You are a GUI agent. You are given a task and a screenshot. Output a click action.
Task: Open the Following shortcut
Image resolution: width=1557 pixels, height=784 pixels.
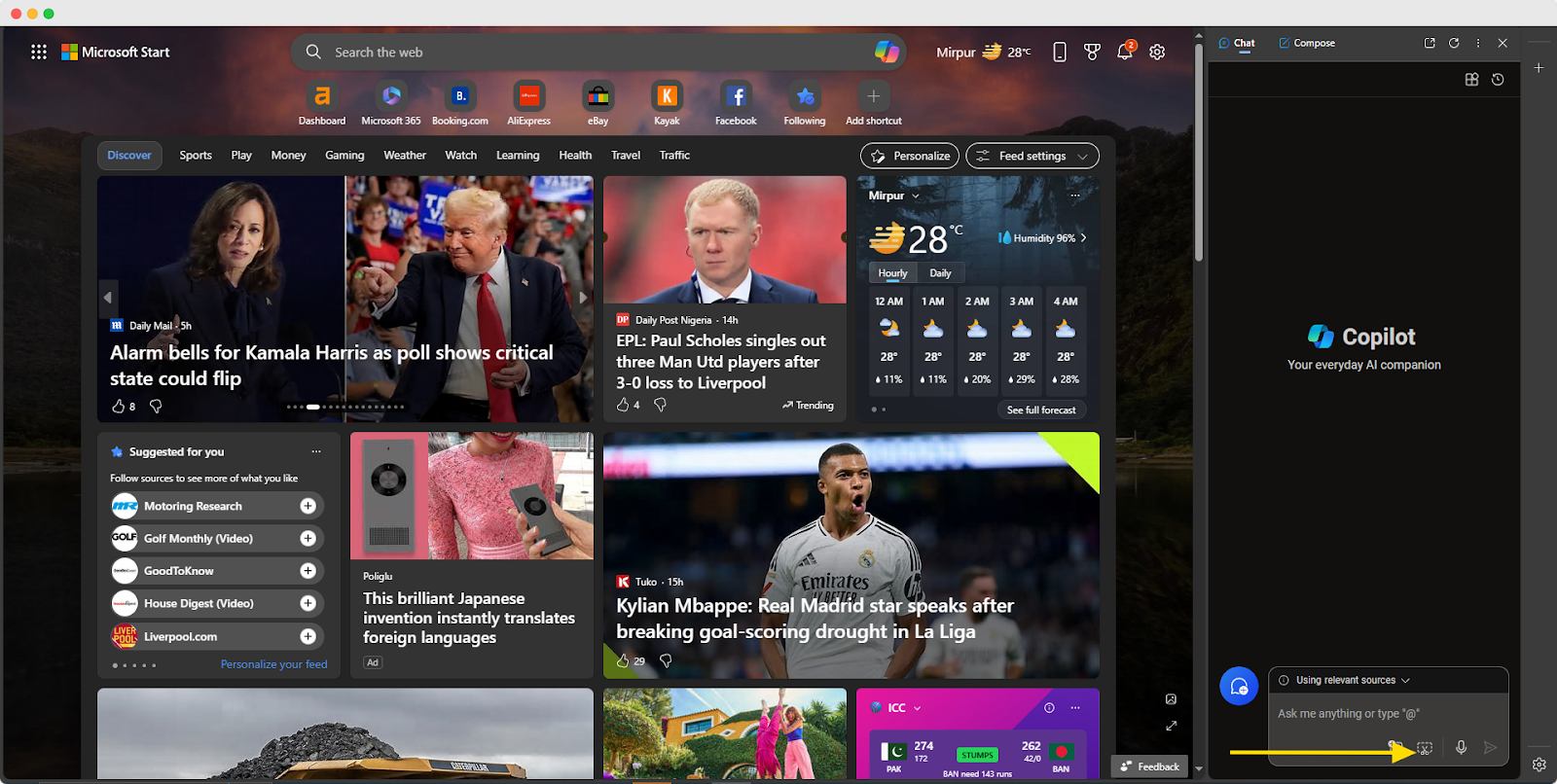(x=805, y=103)
